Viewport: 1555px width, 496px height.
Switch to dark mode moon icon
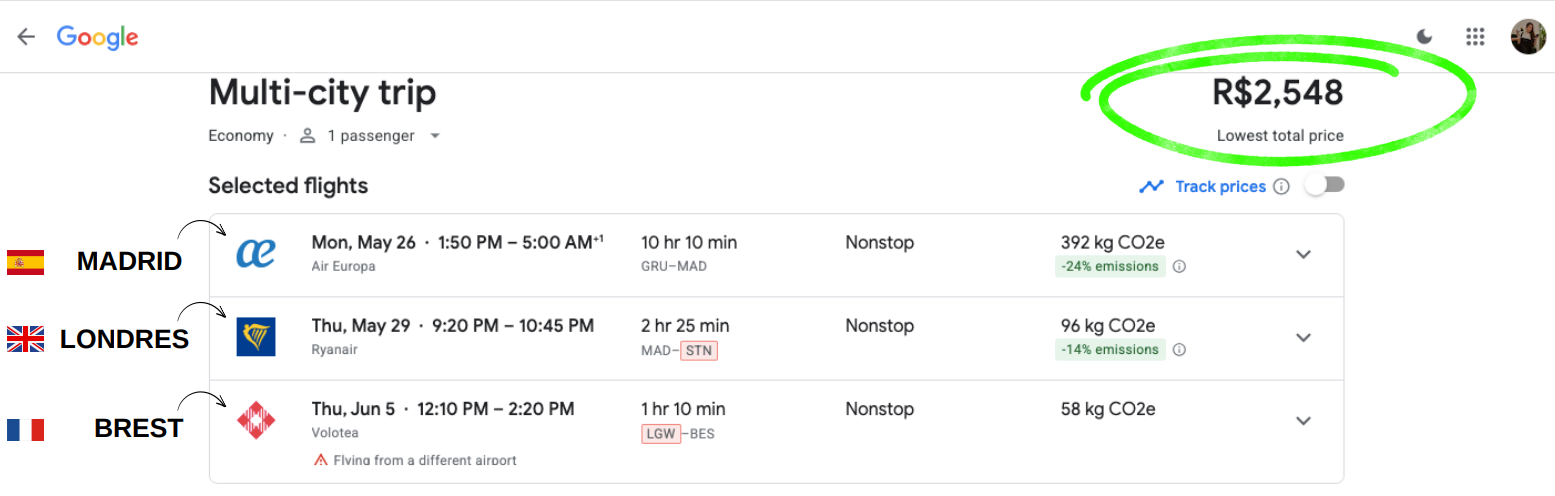pos(1425,37)
